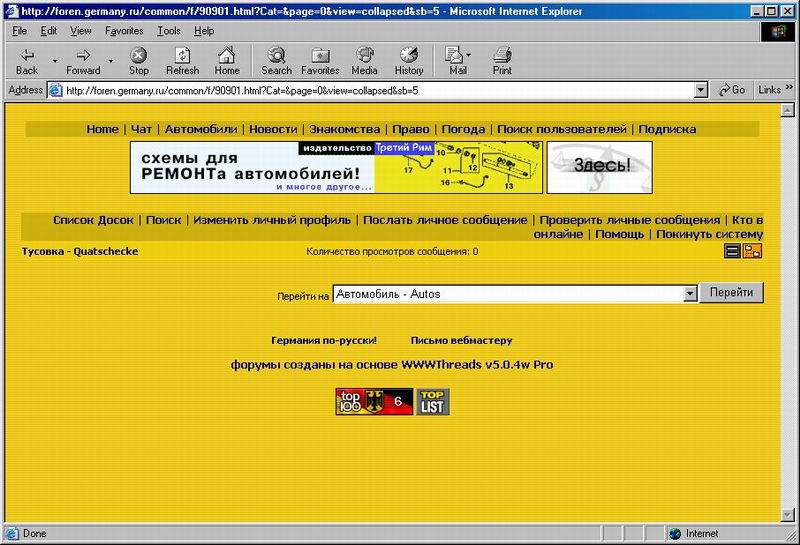Image resolution: width=800 pixels, height=545 pixels.
Task: Switch to threaded folder view icon
Action: tap(752, 251)
